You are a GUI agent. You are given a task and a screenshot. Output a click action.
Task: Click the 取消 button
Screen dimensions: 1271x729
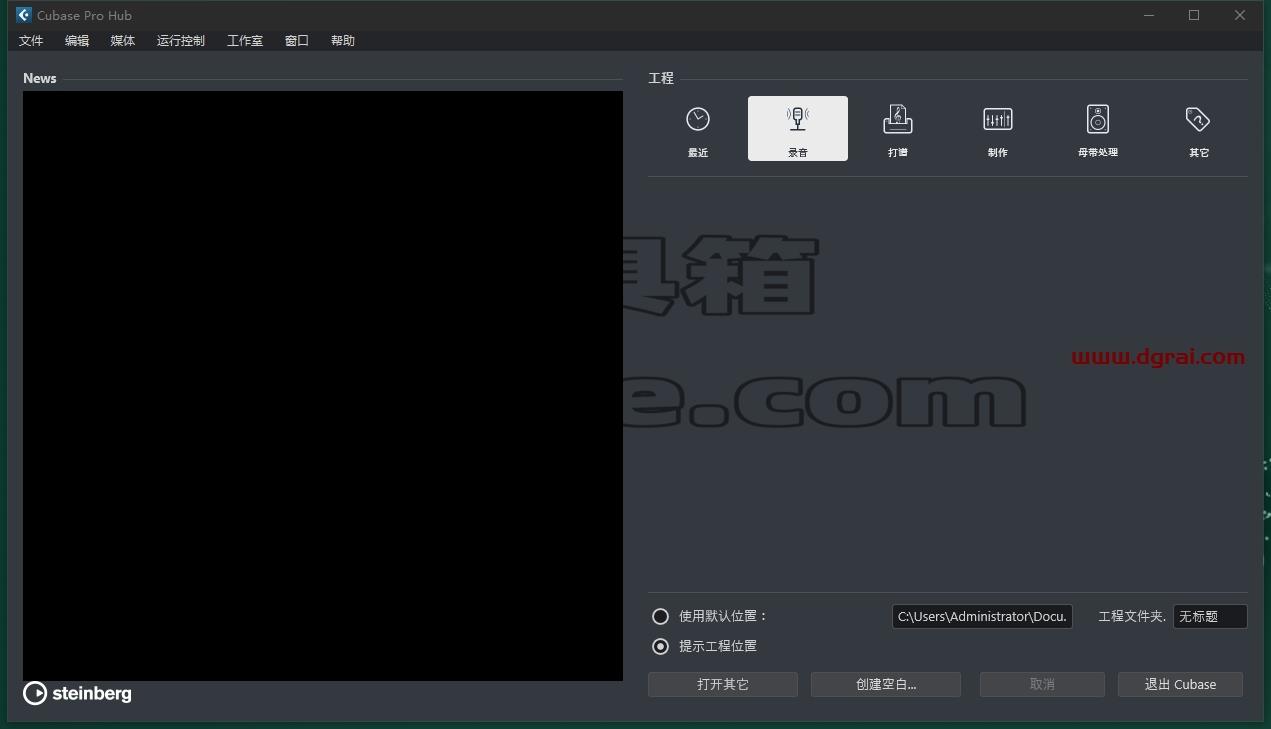1042,684
